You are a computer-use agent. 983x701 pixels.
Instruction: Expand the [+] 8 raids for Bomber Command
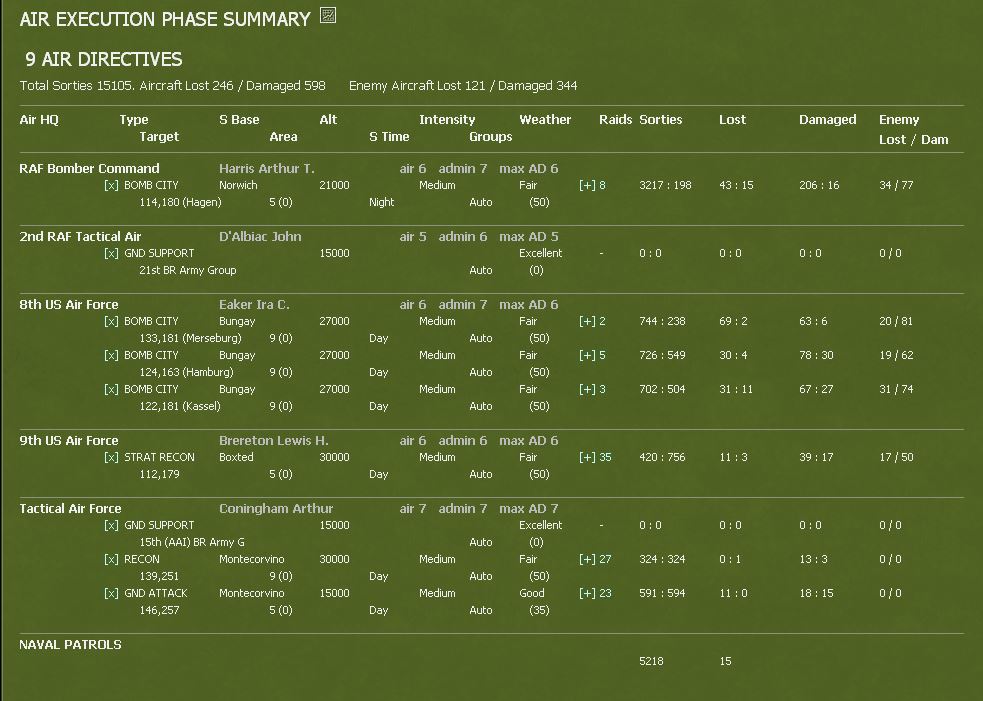tap(592, 186)
